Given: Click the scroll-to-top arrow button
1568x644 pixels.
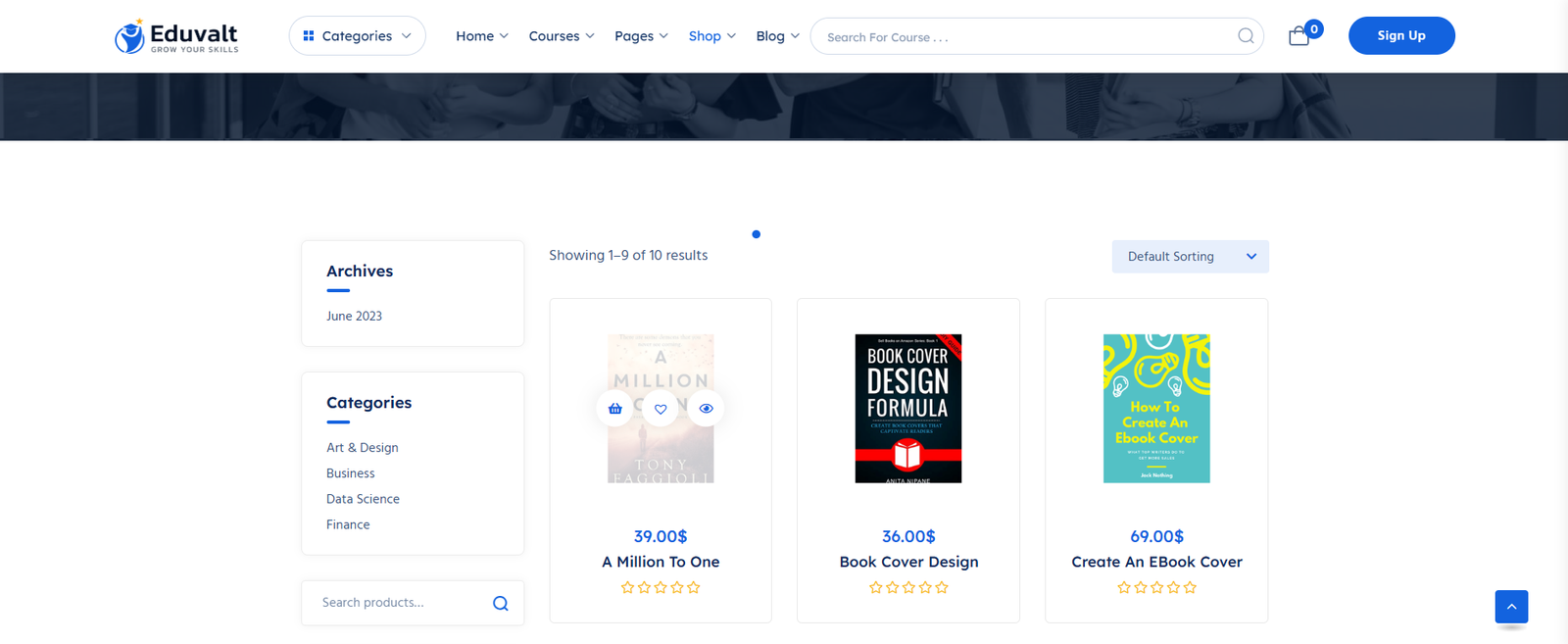Looking at the screenshot, I should click(x=1511, y=607).
